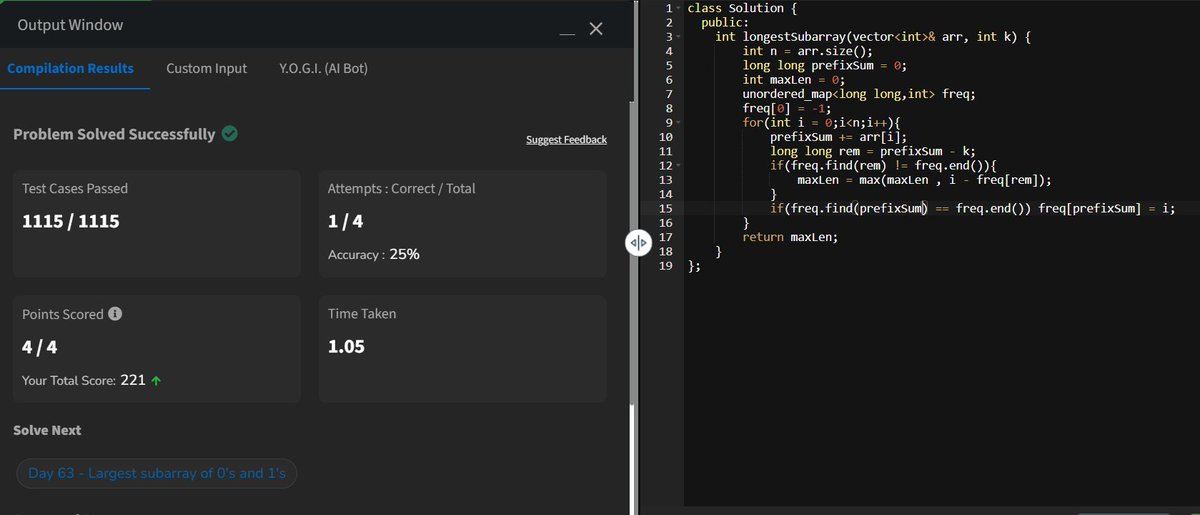Click 'long long rem = prefixSum - k;' line

click(873, 151)
